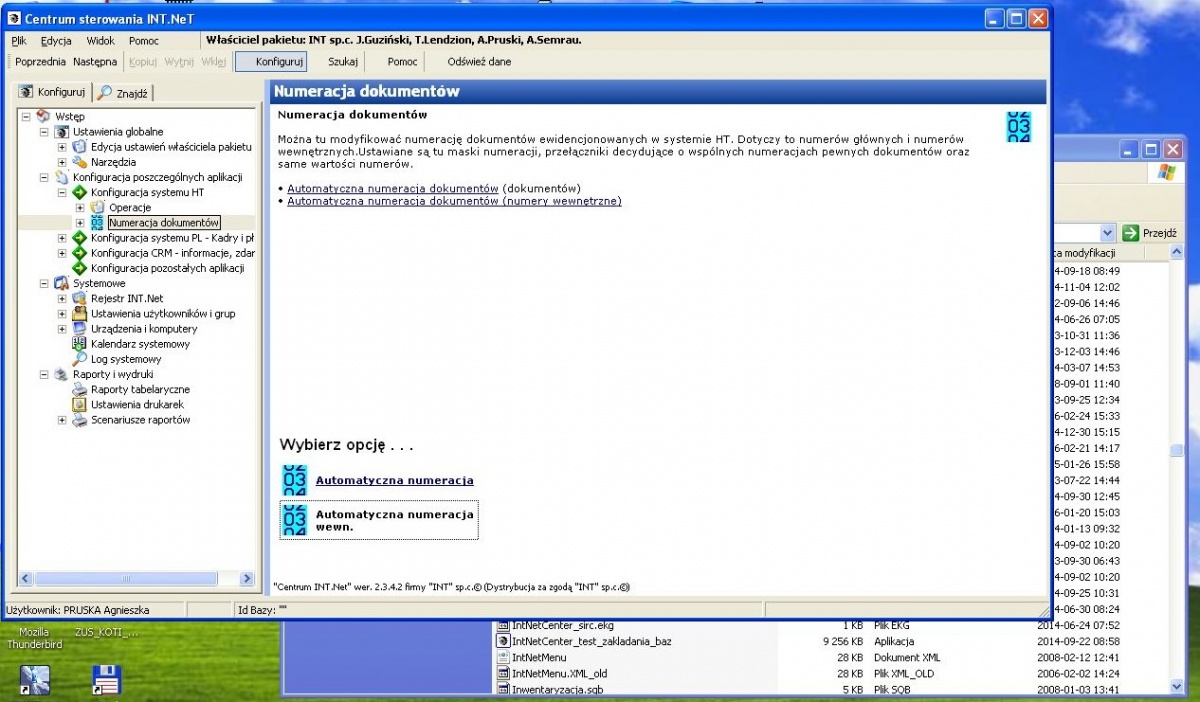Click the floppy disk desktop shortcut

106,679
